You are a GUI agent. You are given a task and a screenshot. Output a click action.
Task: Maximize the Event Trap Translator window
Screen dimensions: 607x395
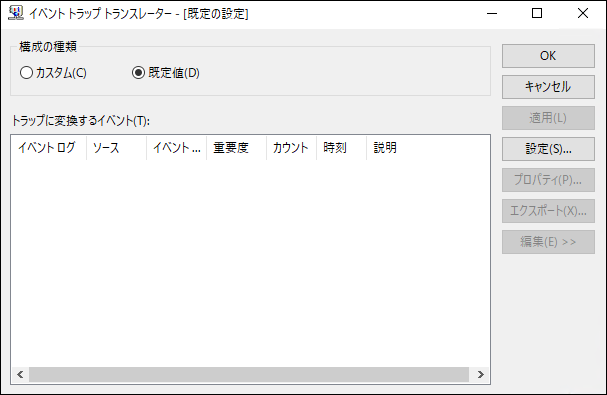pos(537,14)
